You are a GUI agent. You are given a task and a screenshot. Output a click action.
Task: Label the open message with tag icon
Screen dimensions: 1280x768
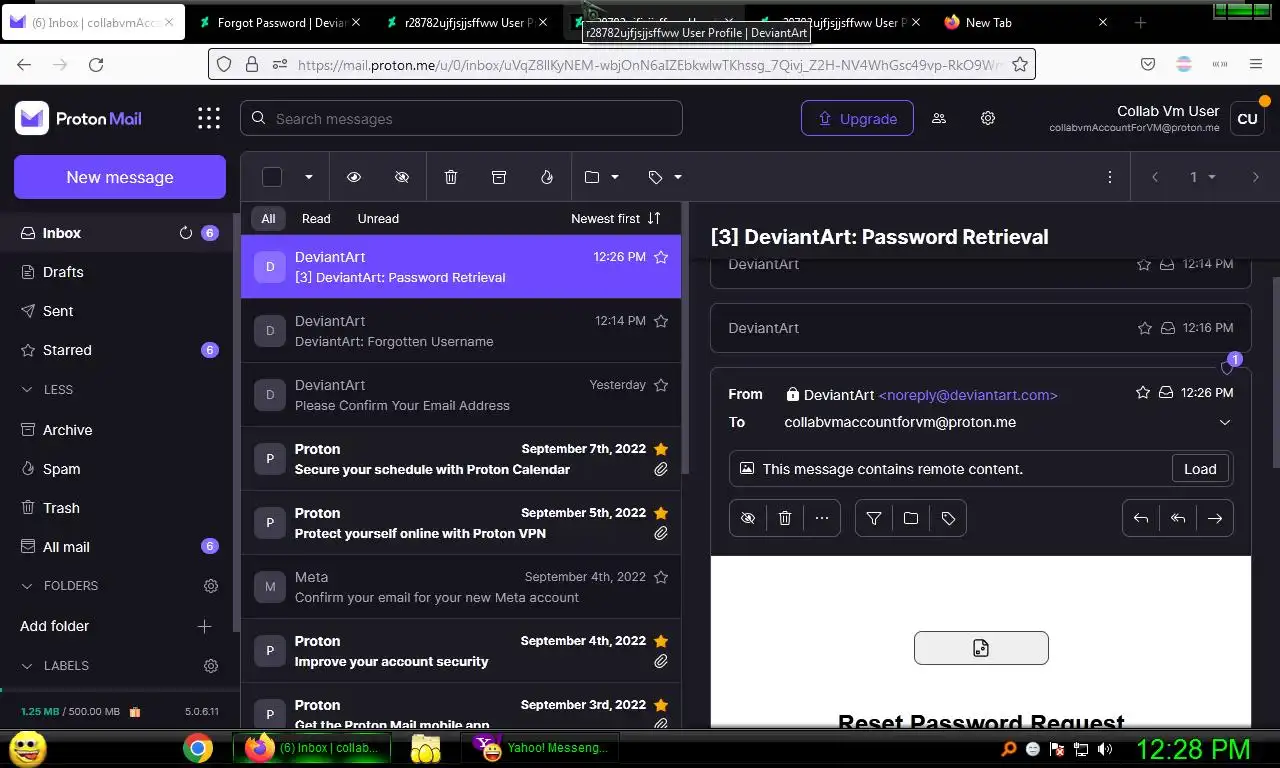click(x=948, y=518)
